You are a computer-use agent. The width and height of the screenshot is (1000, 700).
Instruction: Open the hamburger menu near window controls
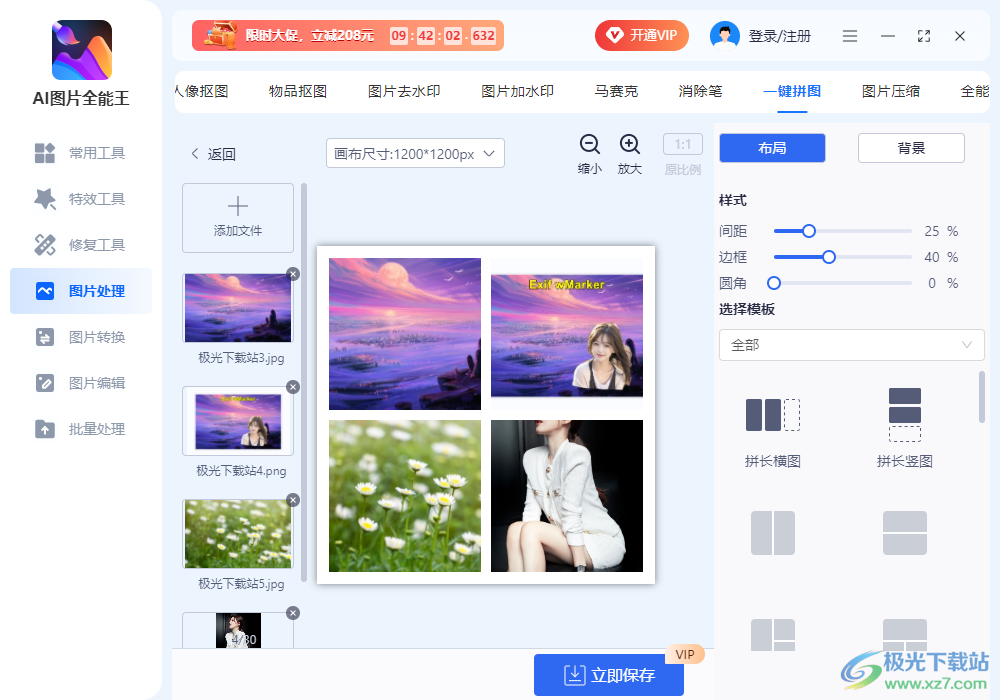(850, 35)
